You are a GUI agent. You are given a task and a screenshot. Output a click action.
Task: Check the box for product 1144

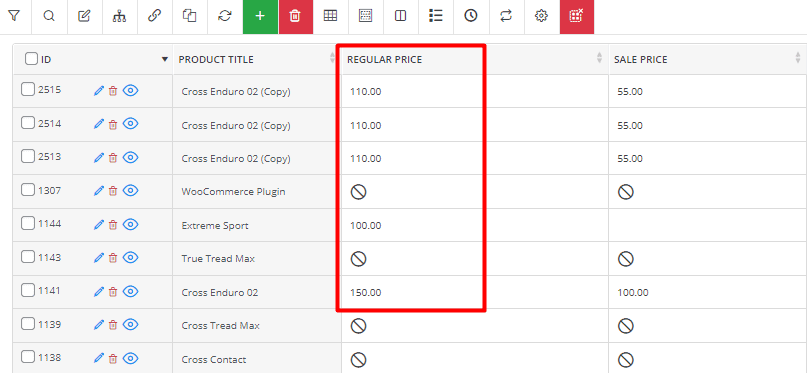point(28,223)
